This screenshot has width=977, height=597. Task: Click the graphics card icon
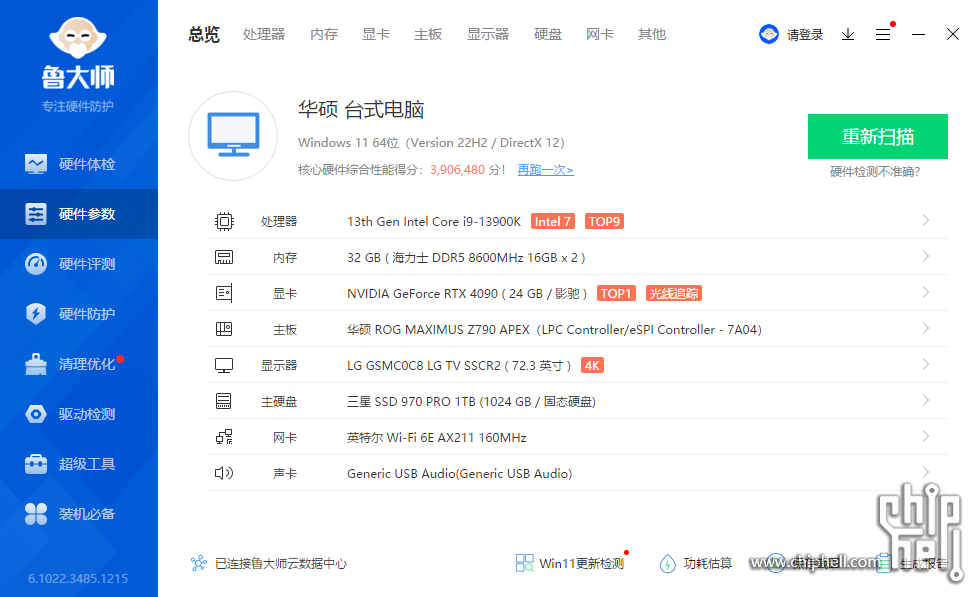coord(224,293)
